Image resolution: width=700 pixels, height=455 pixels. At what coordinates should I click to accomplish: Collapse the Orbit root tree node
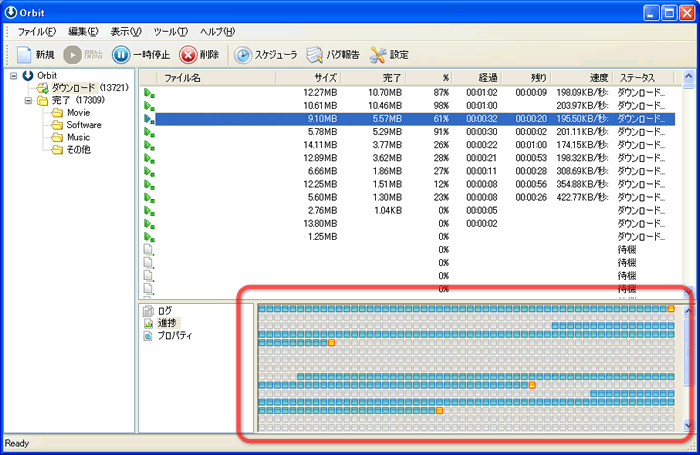(x=13, y=76)
